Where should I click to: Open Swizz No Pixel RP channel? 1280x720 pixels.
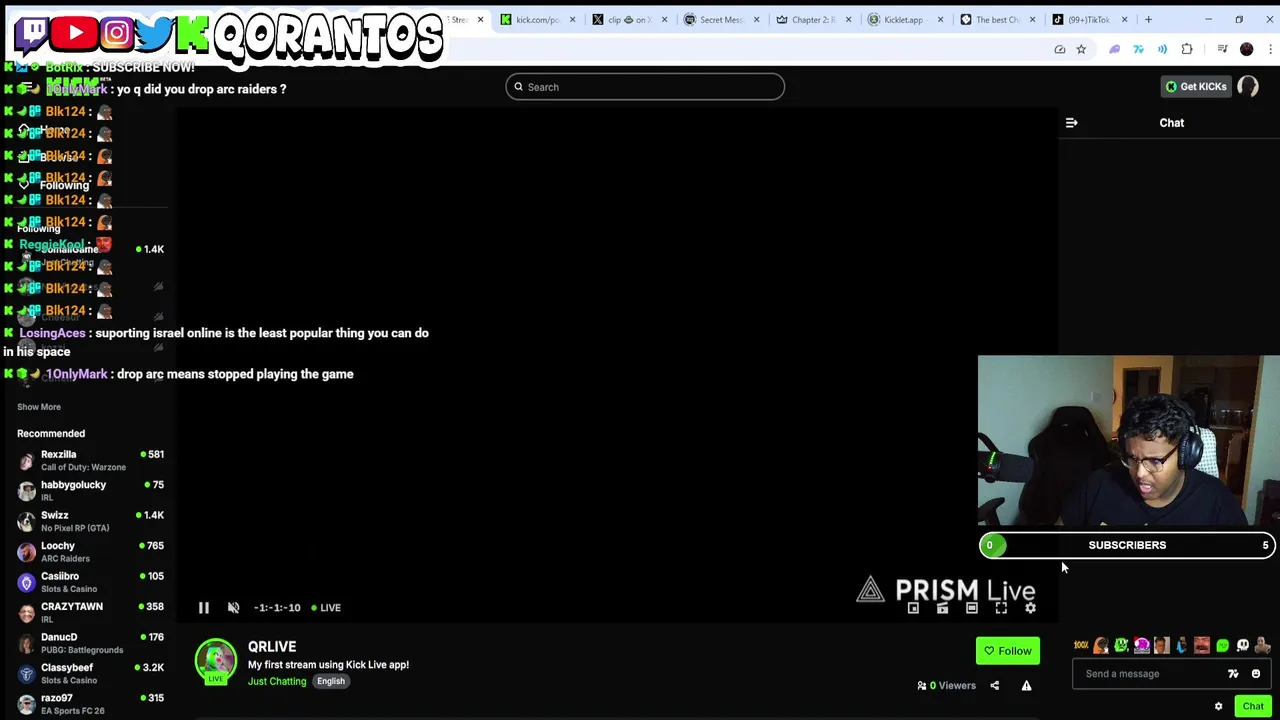point(90,521)
